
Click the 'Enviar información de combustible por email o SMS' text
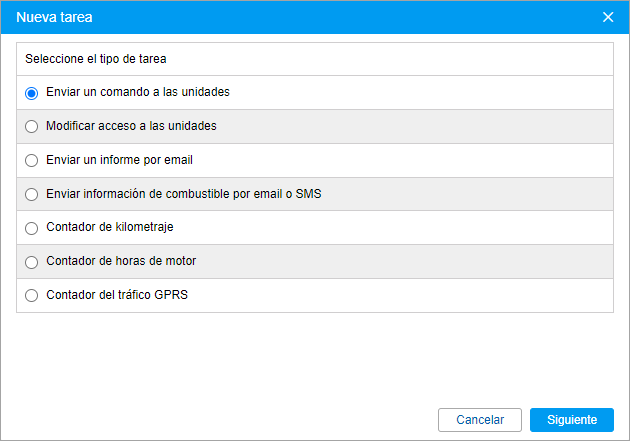(184, 194)
